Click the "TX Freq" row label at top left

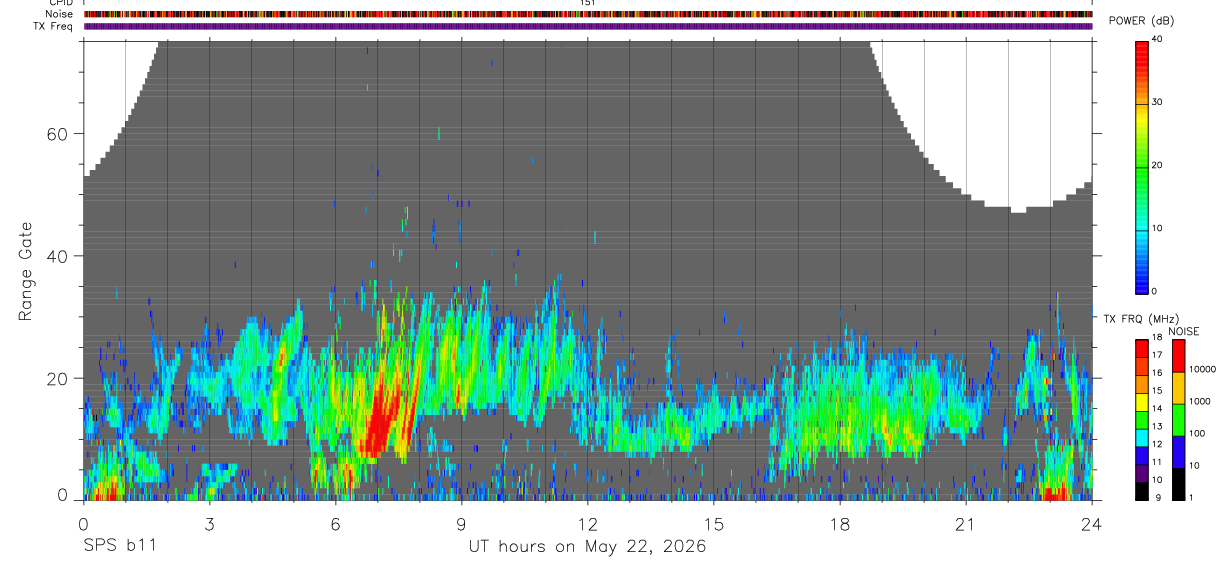tap(53, 26)
